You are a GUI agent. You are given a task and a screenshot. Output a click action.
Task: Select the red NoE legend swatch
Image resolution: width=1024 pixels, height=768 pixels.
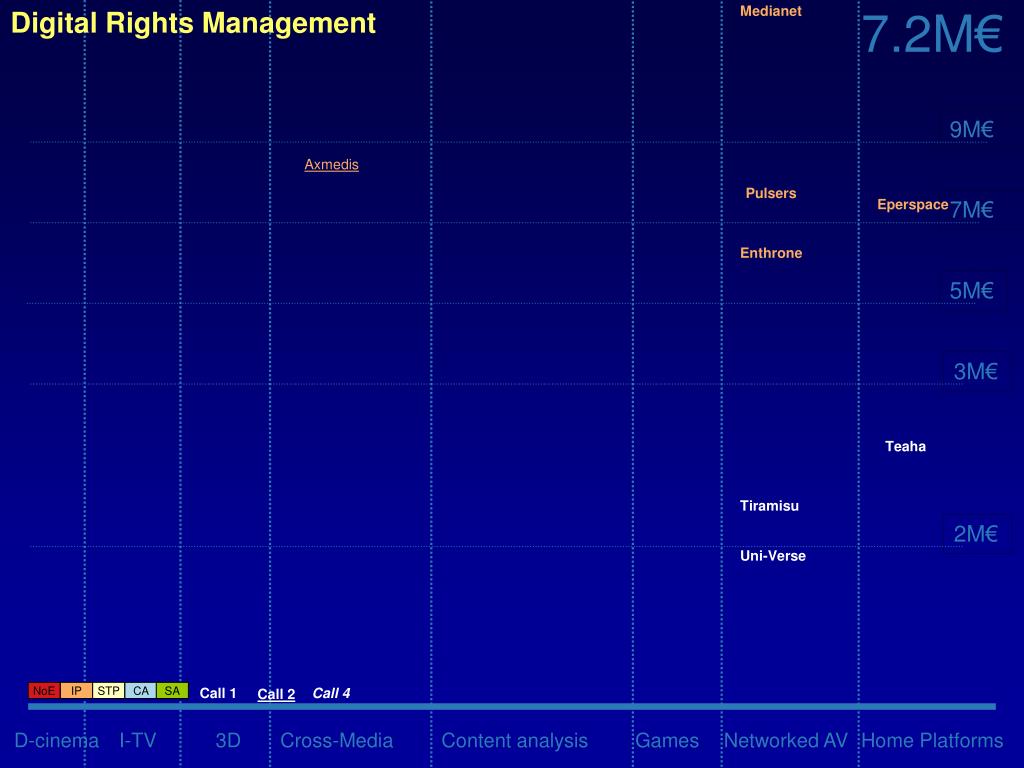(x=44, y=691)
